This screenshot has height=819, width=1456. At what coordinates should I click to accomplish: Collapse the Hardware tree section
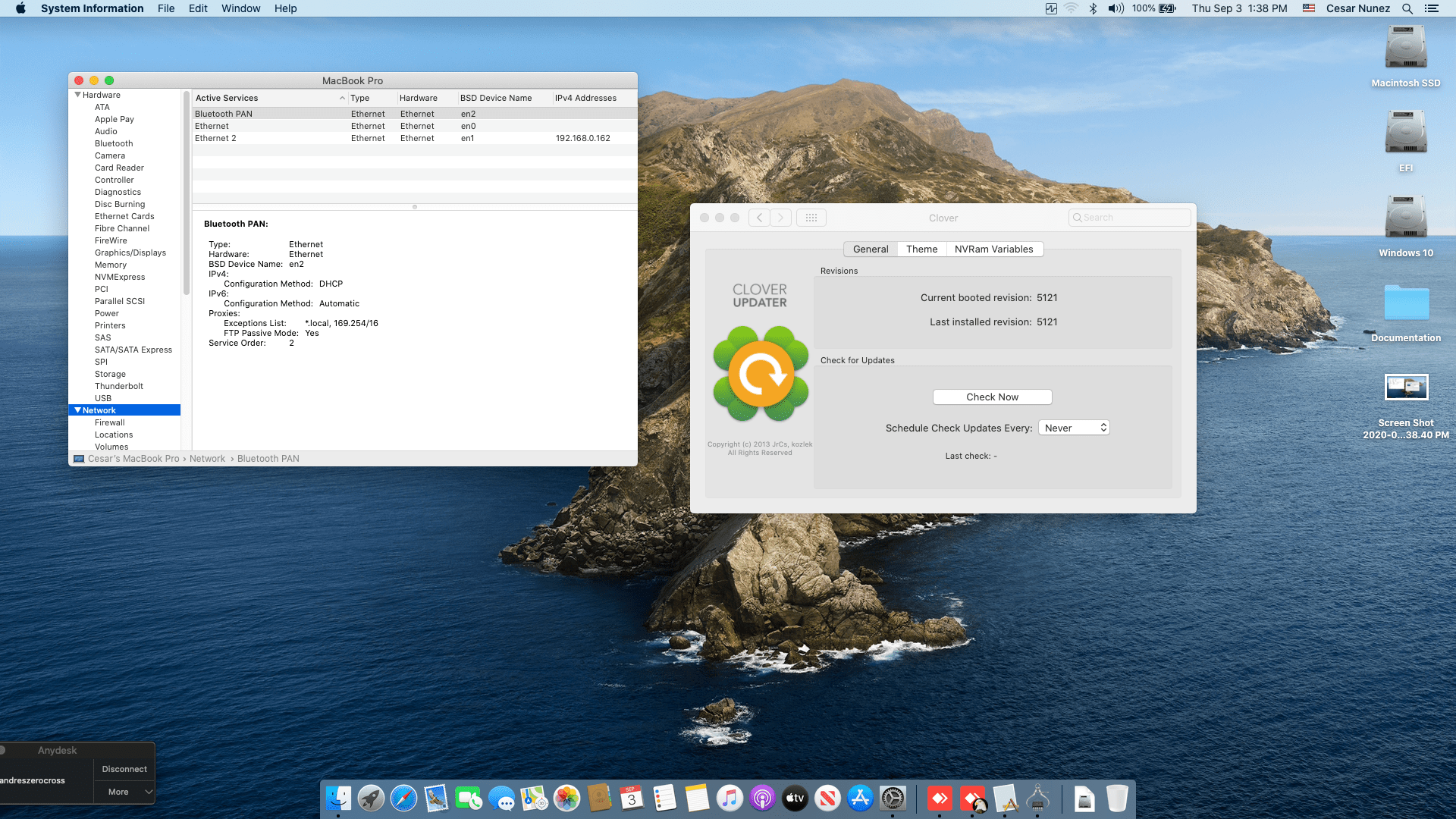pyautogui.click(x=77, y=95)
